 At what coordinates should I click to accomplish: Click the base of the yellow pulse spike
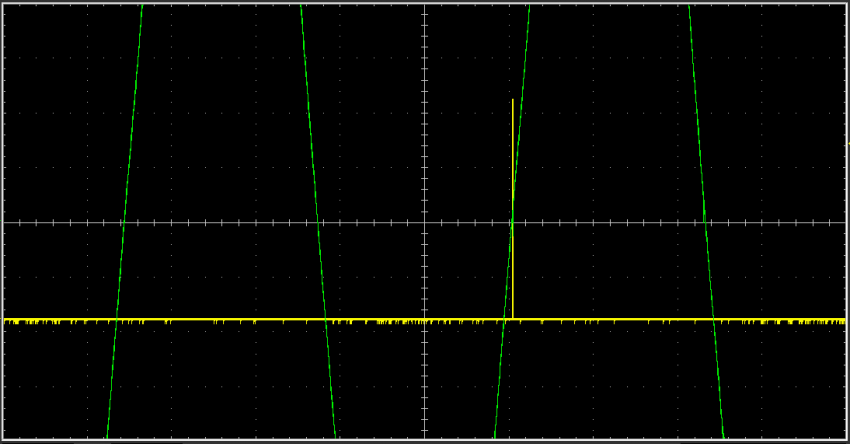pyautogui.click(x=512, y=318)
